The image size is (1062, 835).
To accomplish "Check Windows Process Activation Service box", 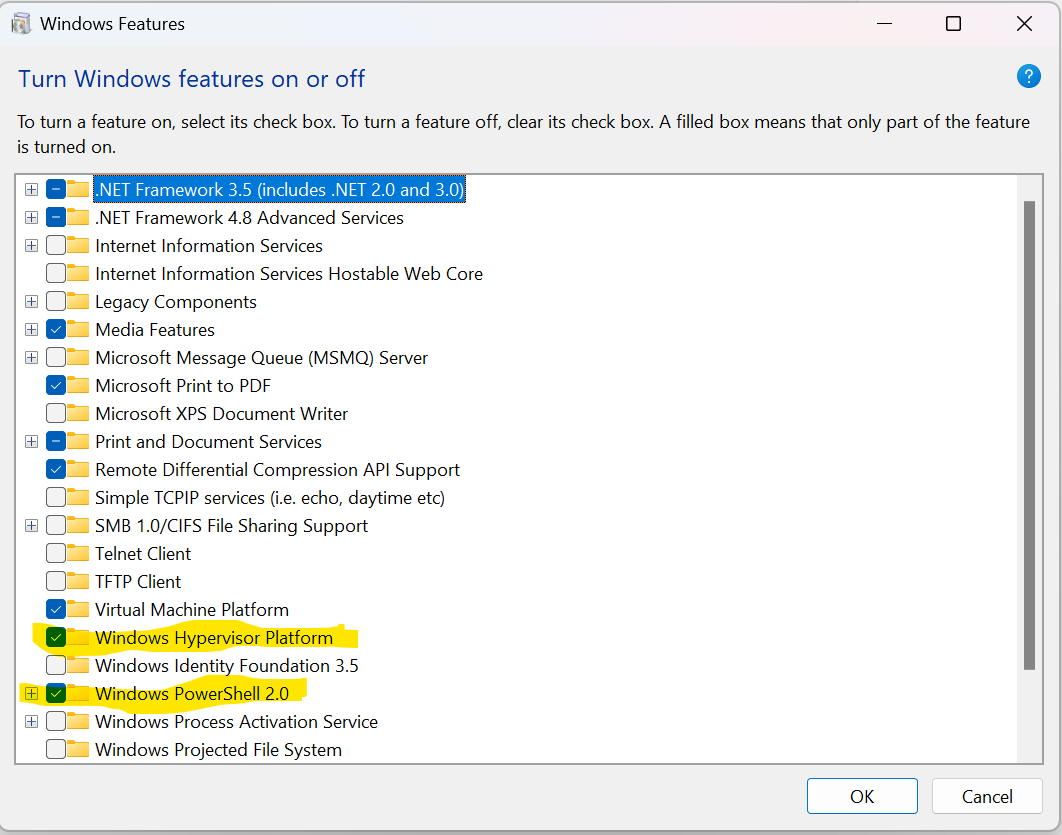I will [56, 721].
